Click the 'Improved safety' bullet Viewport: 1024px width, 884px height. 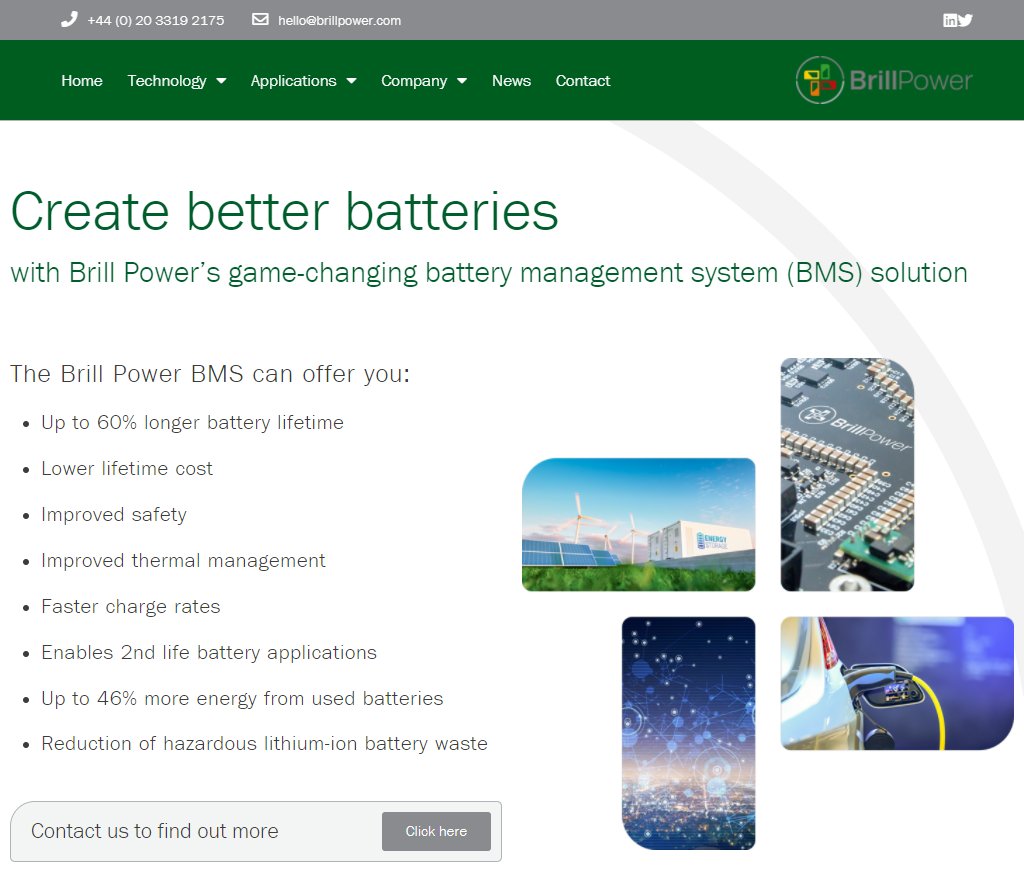(114, 514)
